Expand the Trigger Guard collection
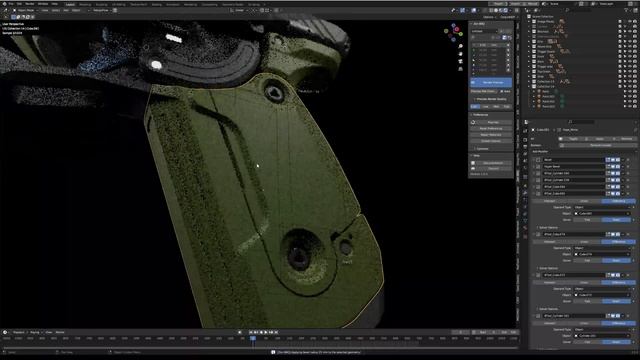The height and width of the screenshot is (360, 640). [x=529, y=51]
